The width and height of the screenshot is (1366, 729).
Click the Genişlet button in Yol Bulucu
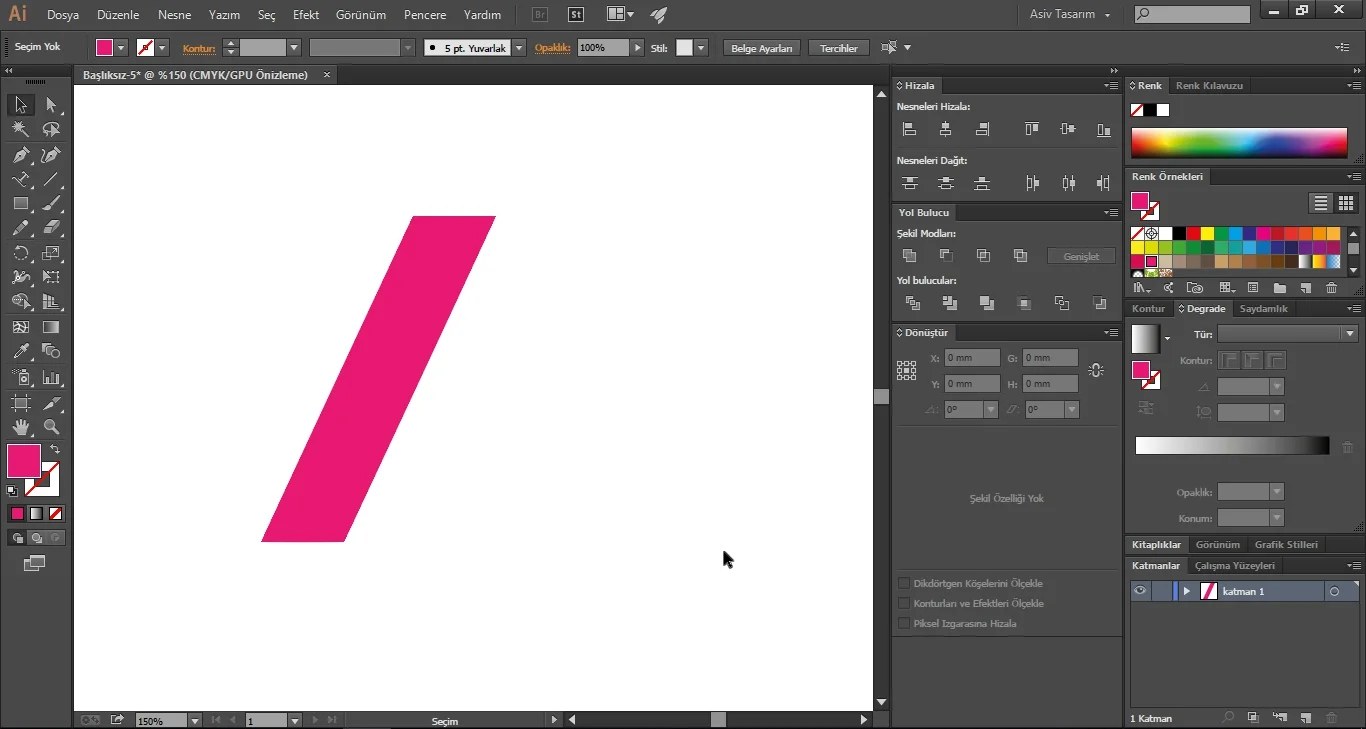pyautogui.click(x=1081, y=257)
